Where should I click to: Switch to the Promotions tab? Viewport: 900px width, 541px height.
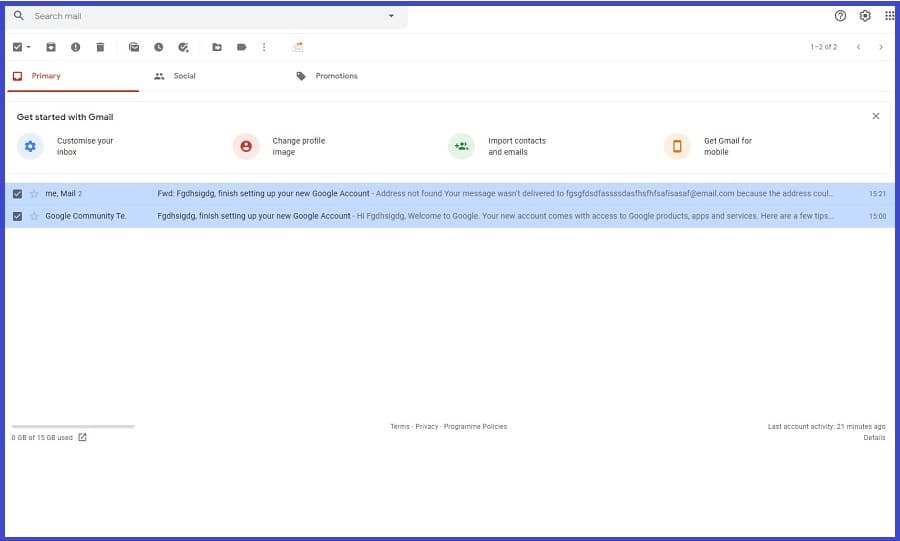click(x=336, y=76)
